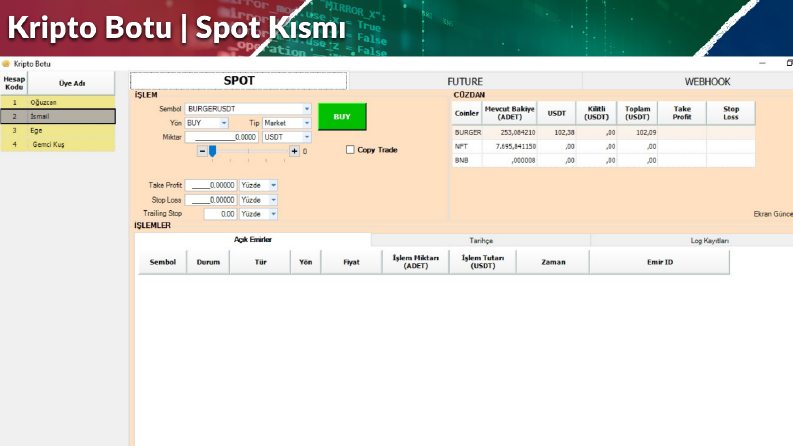
Task: Click the Yön column header in orders table
Action: pyautogui.click(x=305, y=262)
